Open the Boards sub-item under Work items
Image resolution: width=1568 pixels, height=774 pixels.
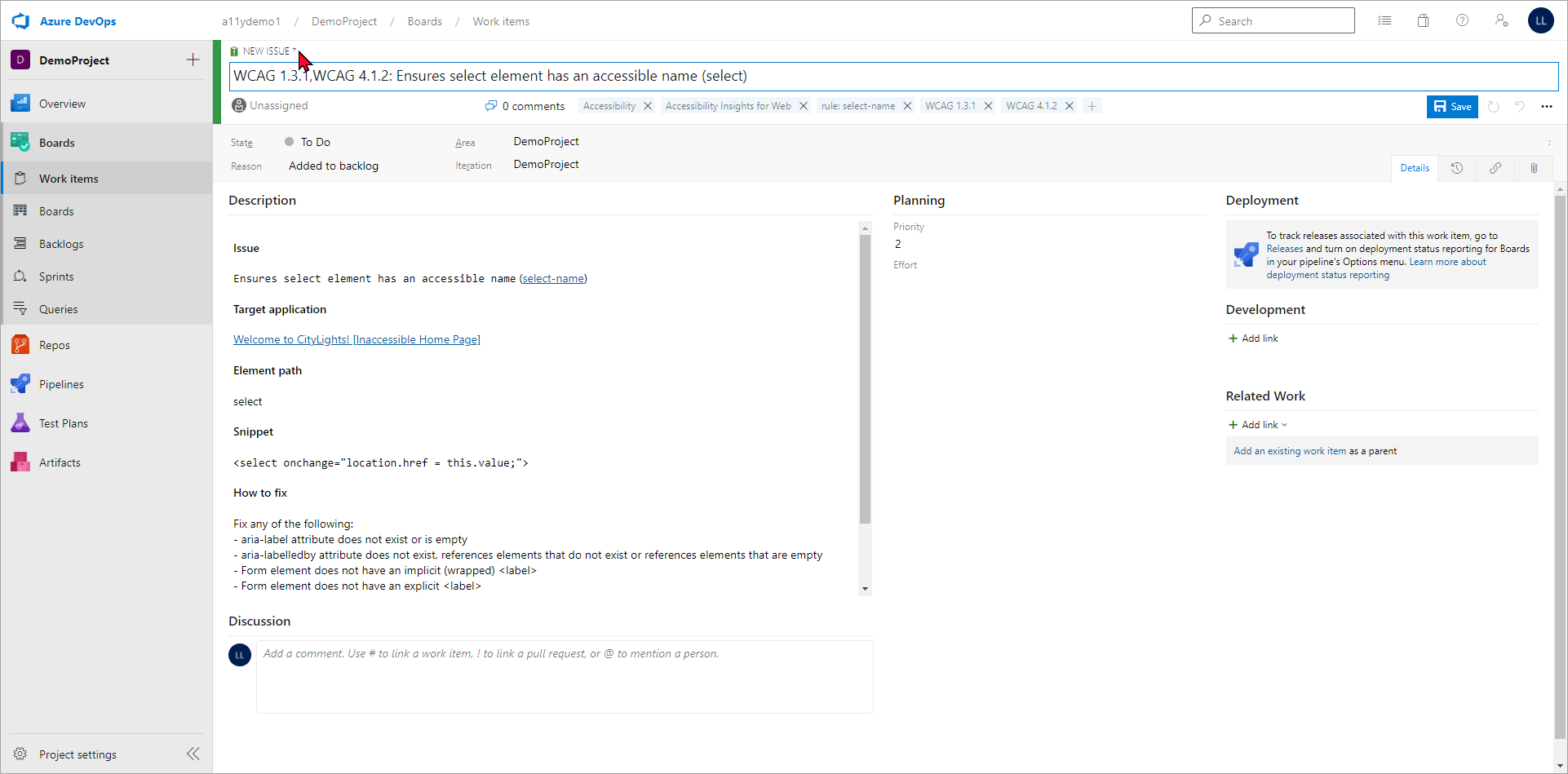point(106,211)
